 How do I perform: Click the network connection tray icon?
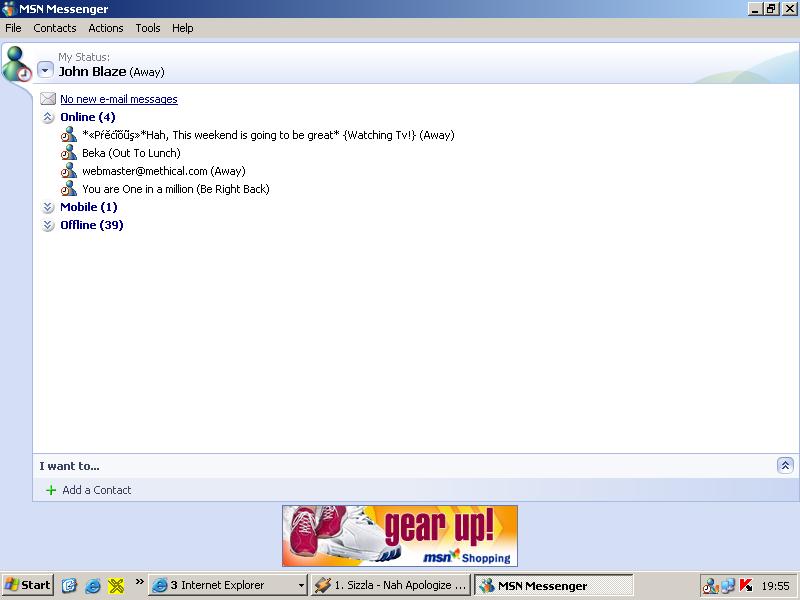point(728,586)
